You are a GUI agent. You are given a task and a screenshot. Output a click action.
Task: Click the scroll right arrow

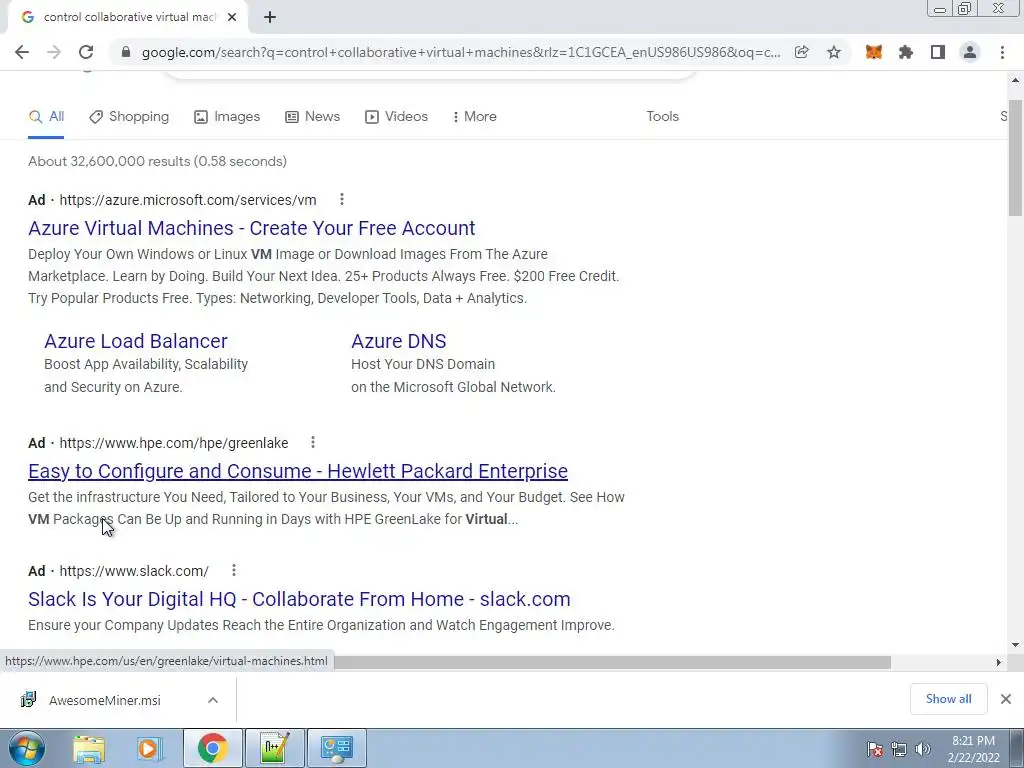[999, 662]
